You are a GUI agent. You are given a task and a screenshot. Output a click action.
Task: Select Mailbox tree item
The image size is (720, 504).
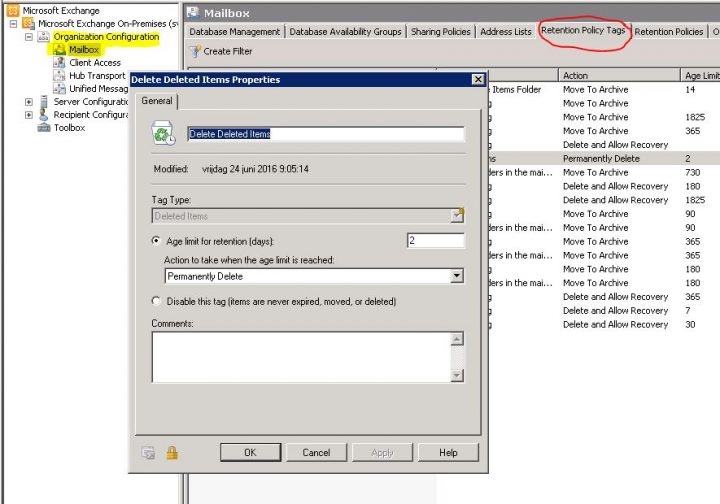pos(84,50)
